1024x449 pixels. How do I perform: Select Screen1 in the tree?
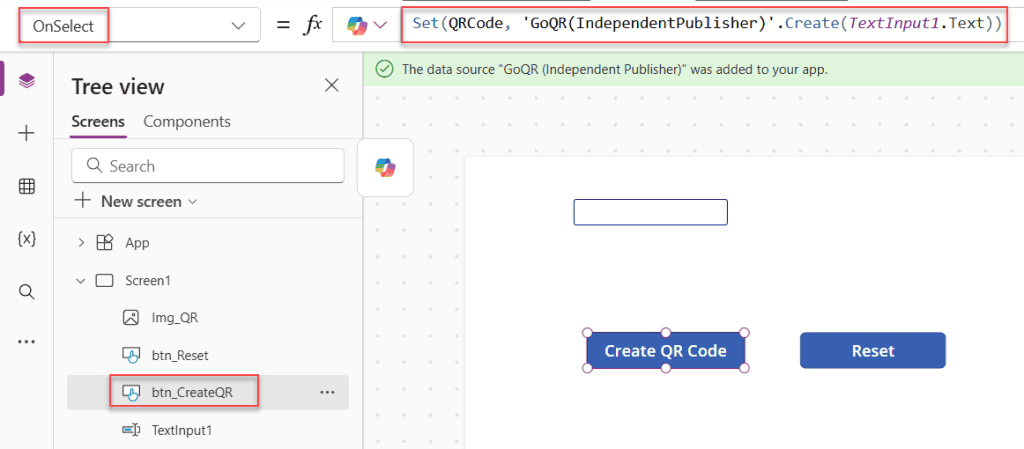tap(148, 281)
